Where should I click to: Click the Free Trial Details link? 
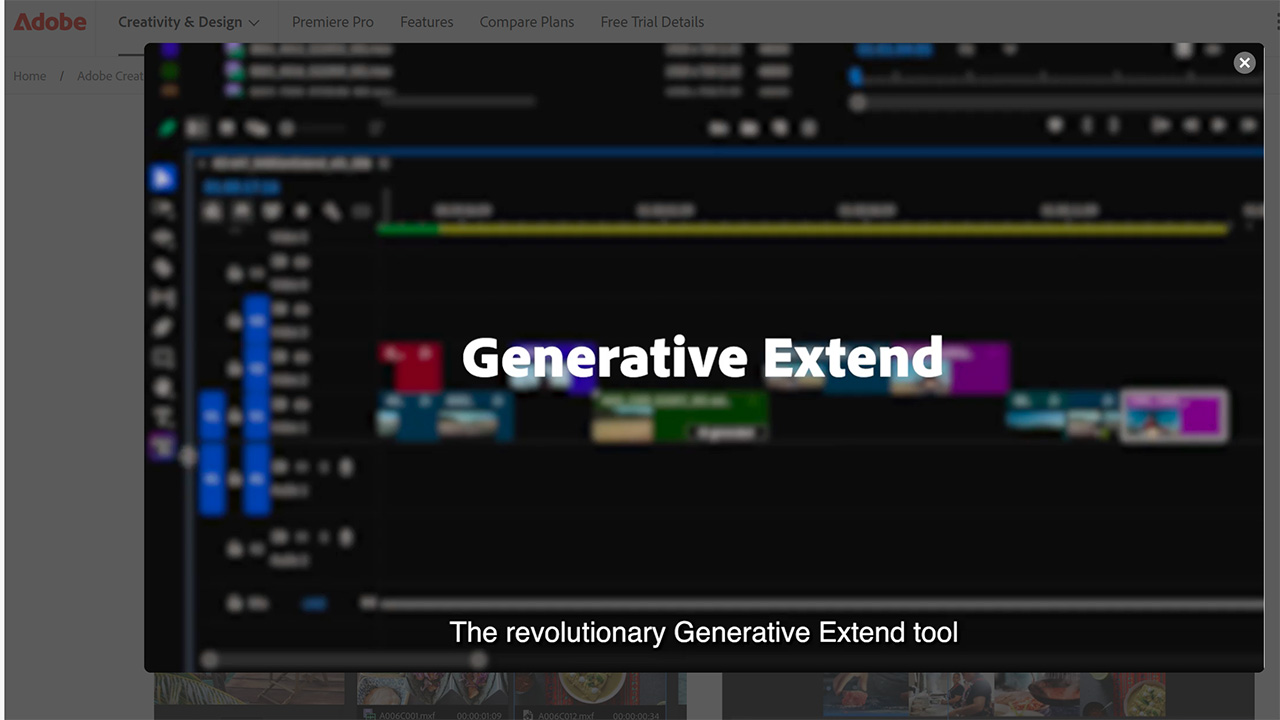coord(652,21)
